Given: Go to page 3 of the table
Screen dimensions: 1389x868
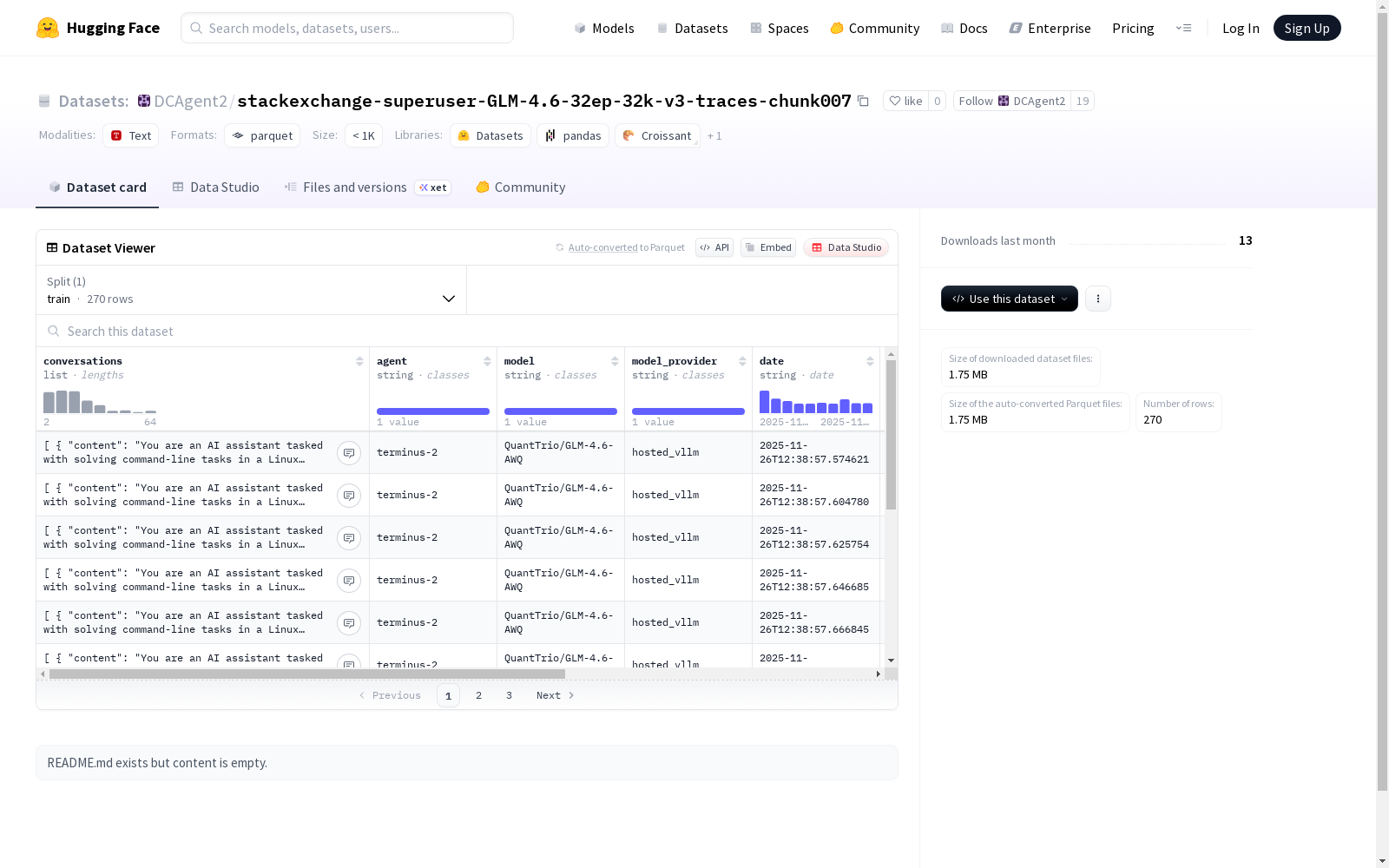Looking at the screenshot, I should (509, 695).
